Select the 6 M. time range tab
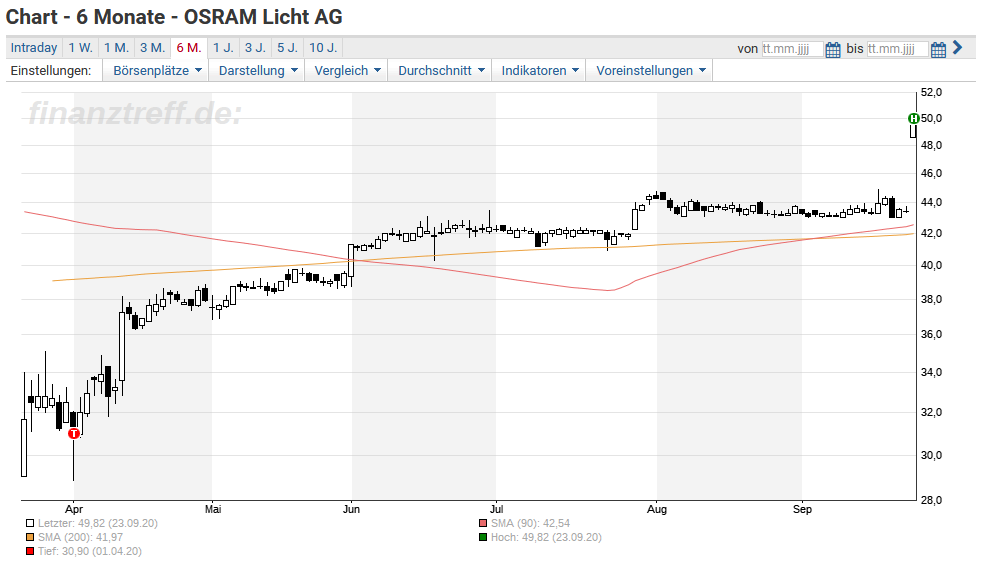Viewport: 988px width, 566px height. (189, 48)
